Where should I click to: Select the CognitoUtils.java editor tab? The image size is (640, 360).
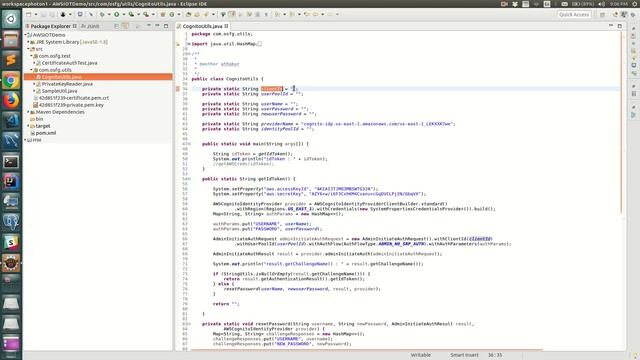[x=202, y=26]
